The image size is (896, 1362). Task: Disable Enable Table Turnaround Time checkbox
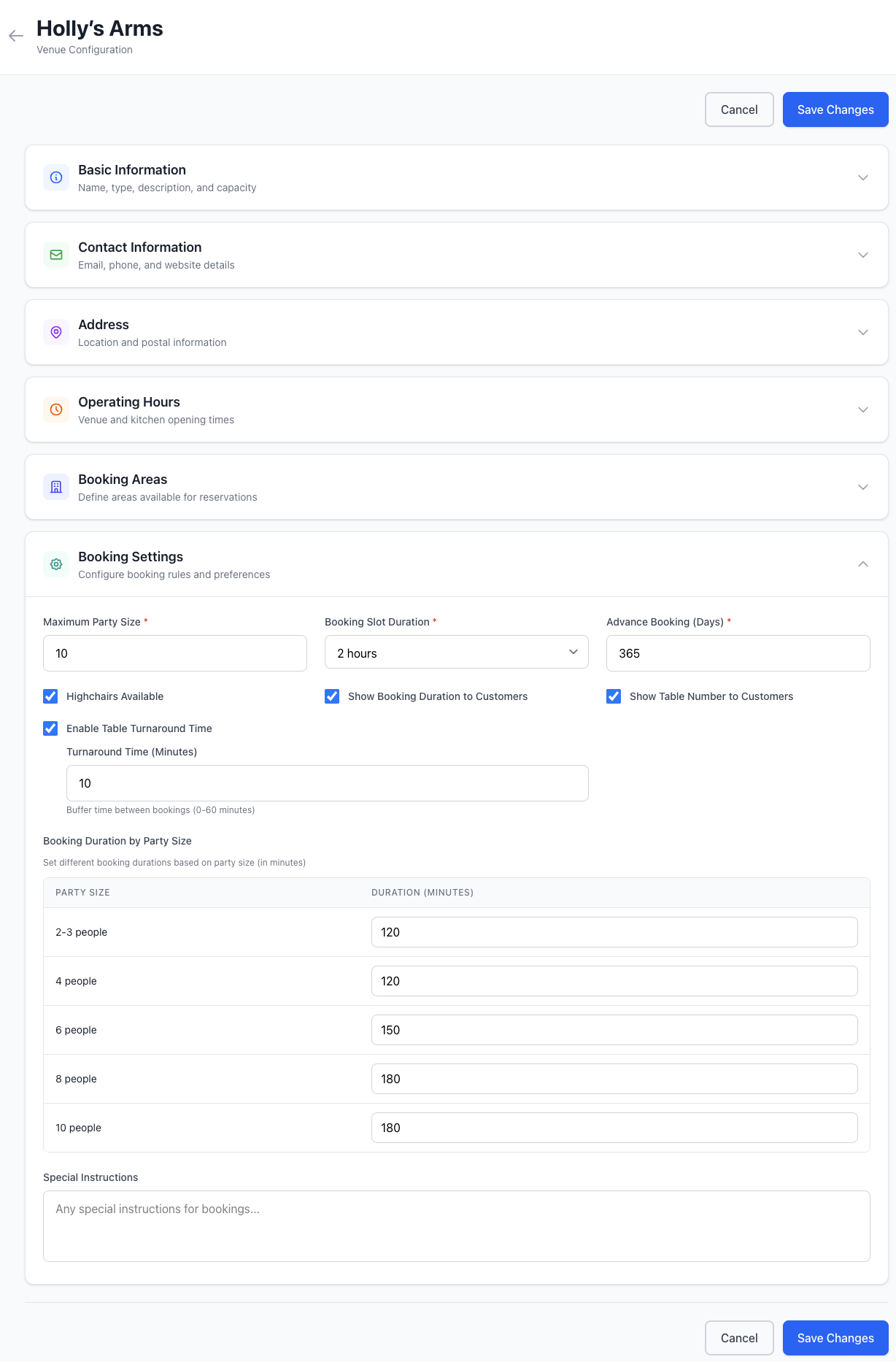pos(50,728)
